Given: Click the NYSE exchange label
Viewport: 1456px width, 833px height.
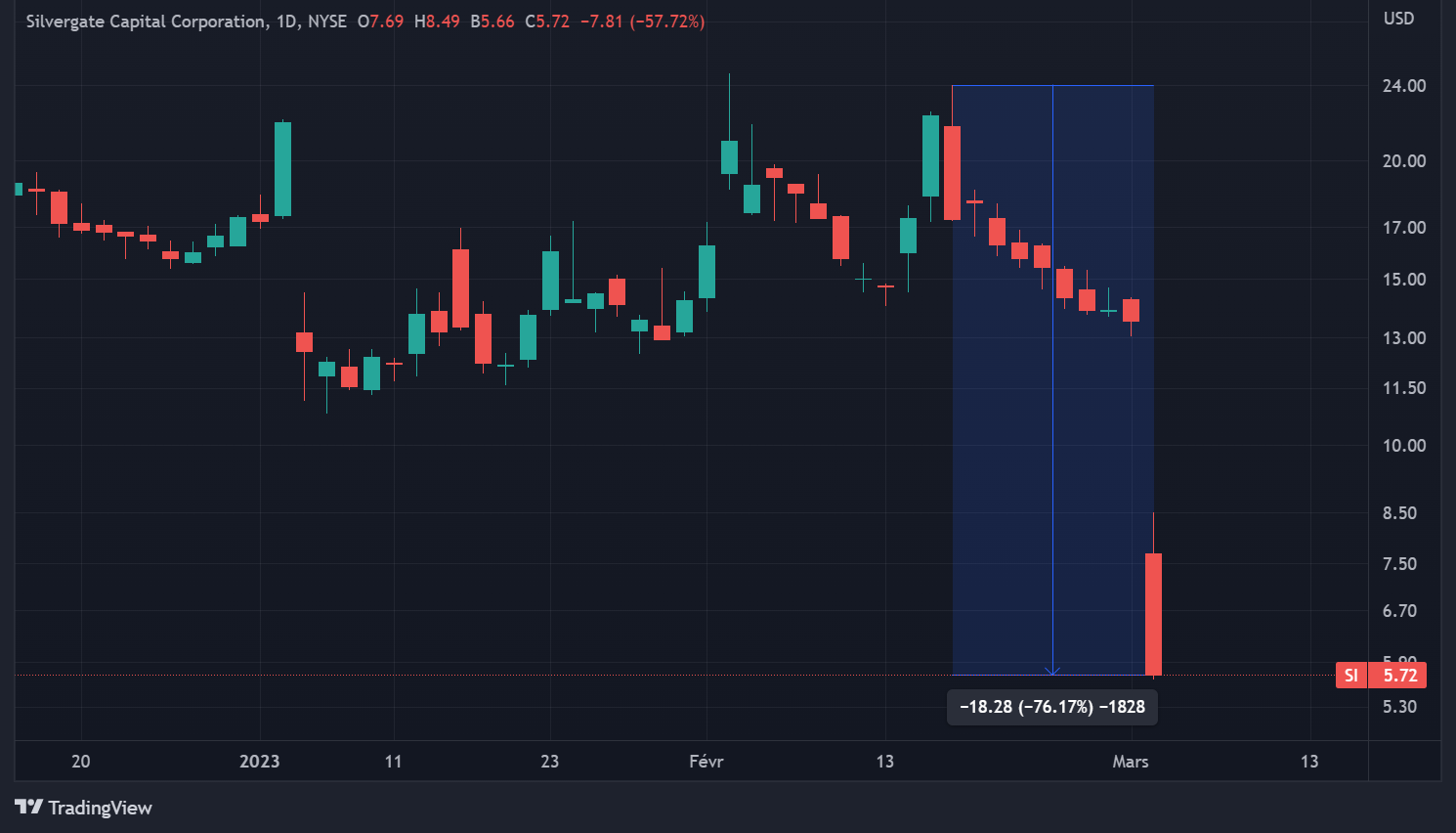Looking at the screenshot, I should pos(327,22).
